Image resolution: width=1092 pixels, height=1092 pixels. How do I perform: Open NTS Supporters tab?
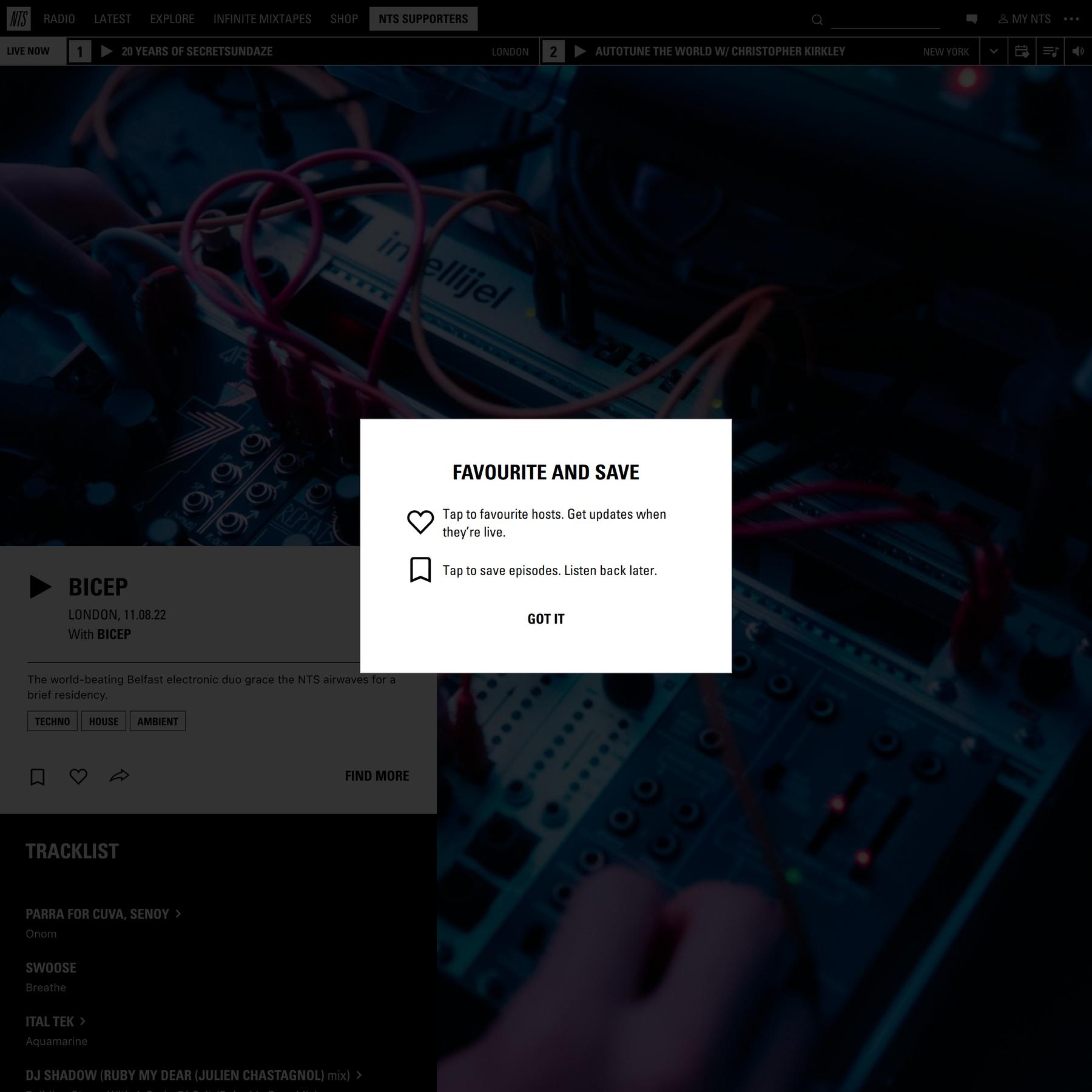(x=423, y=19)
